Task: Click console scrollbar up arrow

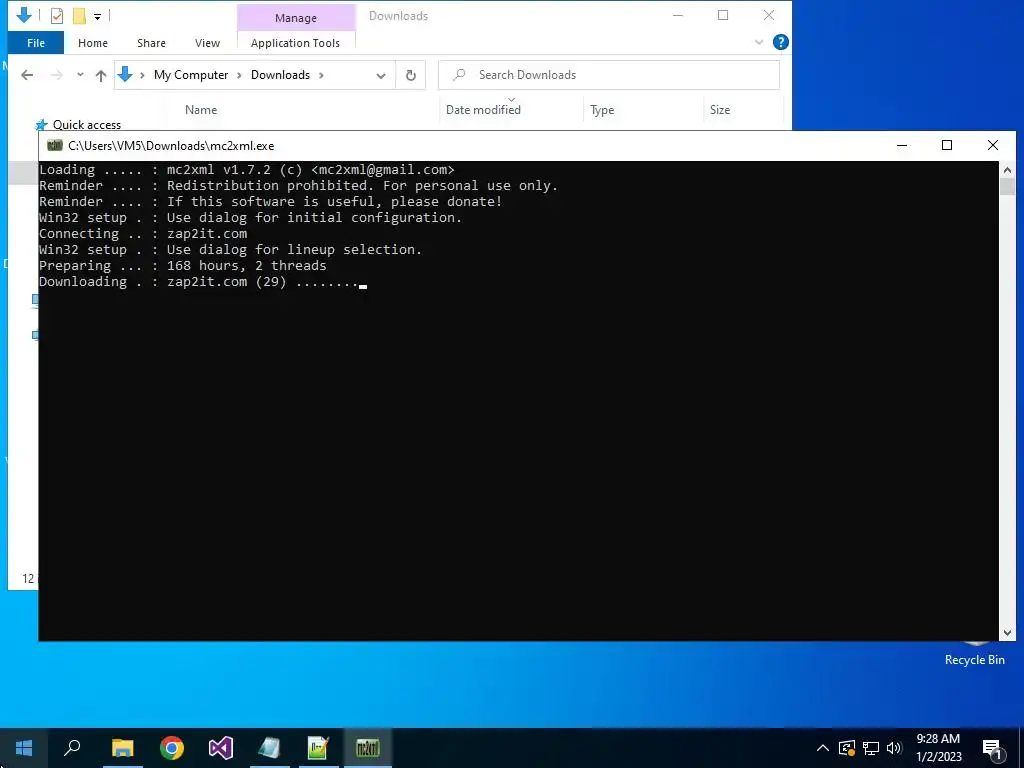Action: pos(1007,170)
